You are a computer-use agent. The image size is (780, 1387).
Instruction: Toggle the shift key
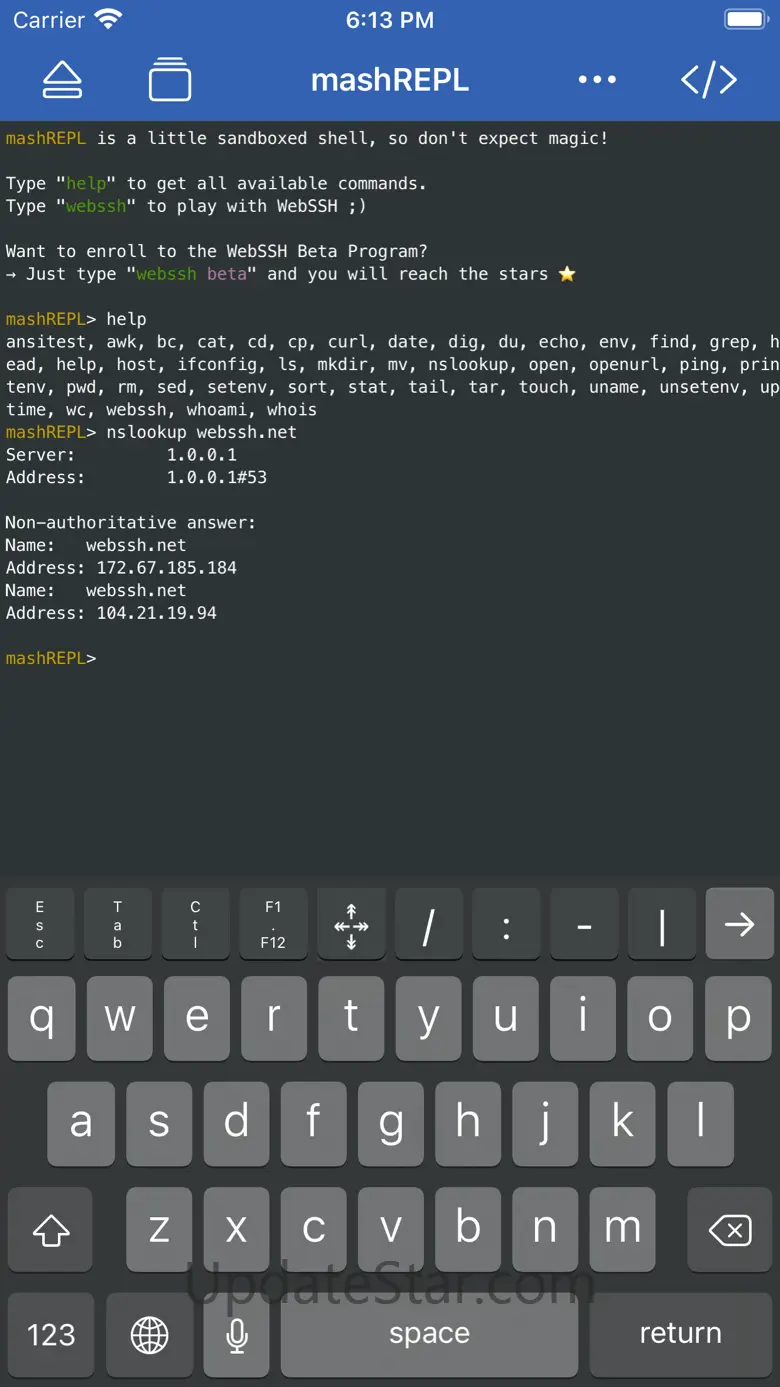pyautogui.click(x=50, y=1231)
